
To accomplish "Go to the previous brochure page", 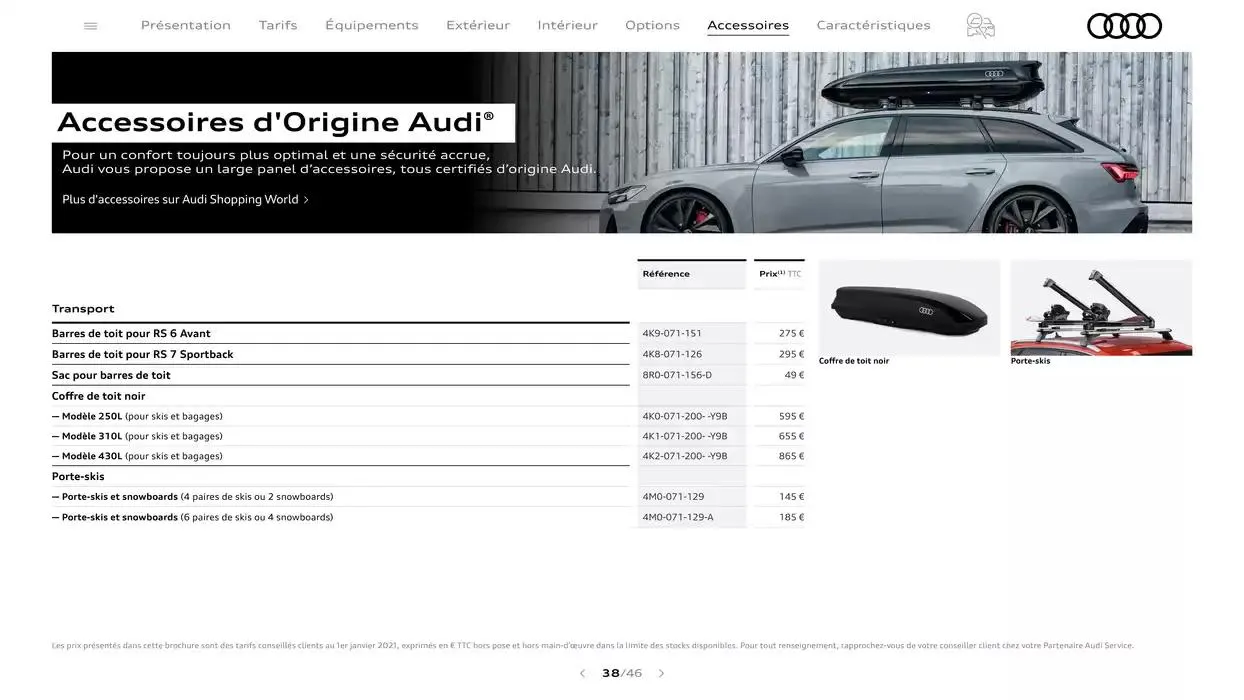I will click(x=581, y=671).
